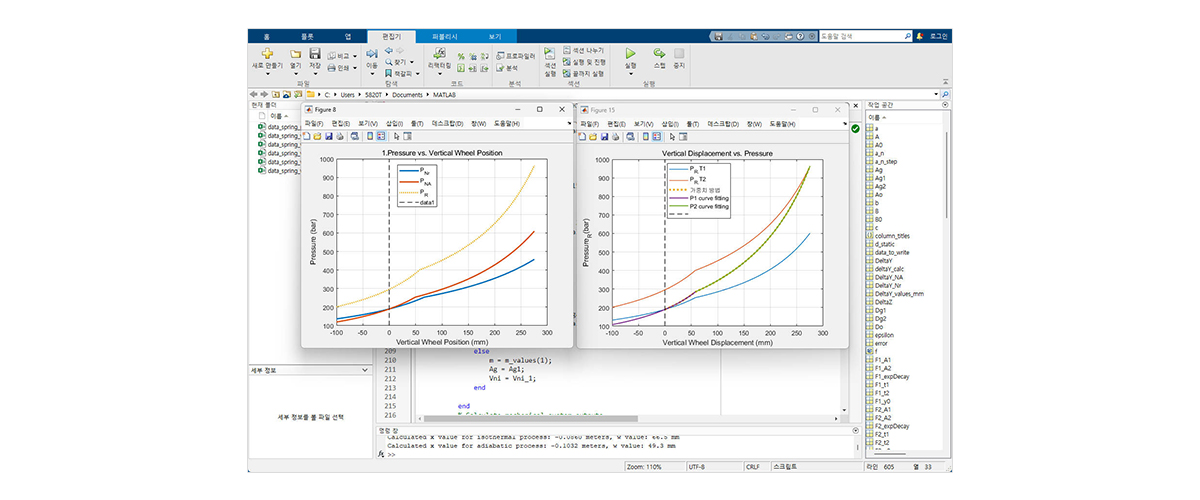Switch to the 편집기 (Editor) ribbon tab
Image resolution: width=1200 pixels, height=500 pixels.
click(x=391, y=36)
